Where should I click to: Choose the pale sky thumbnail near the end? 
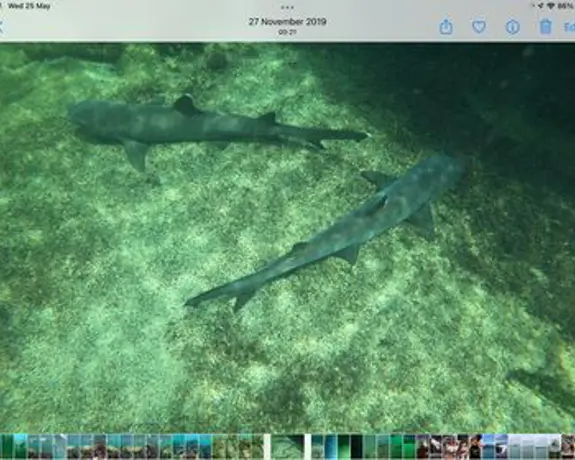click(528, 446)
